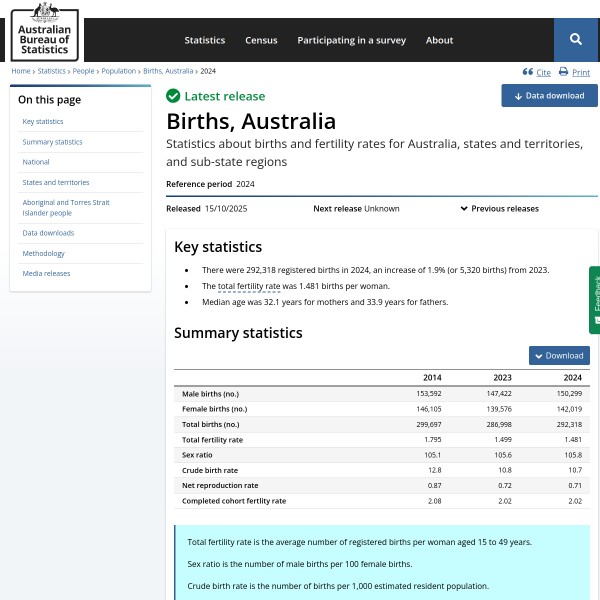Expand Previous releases
This screenshot has height=600, width=600.
499,209
